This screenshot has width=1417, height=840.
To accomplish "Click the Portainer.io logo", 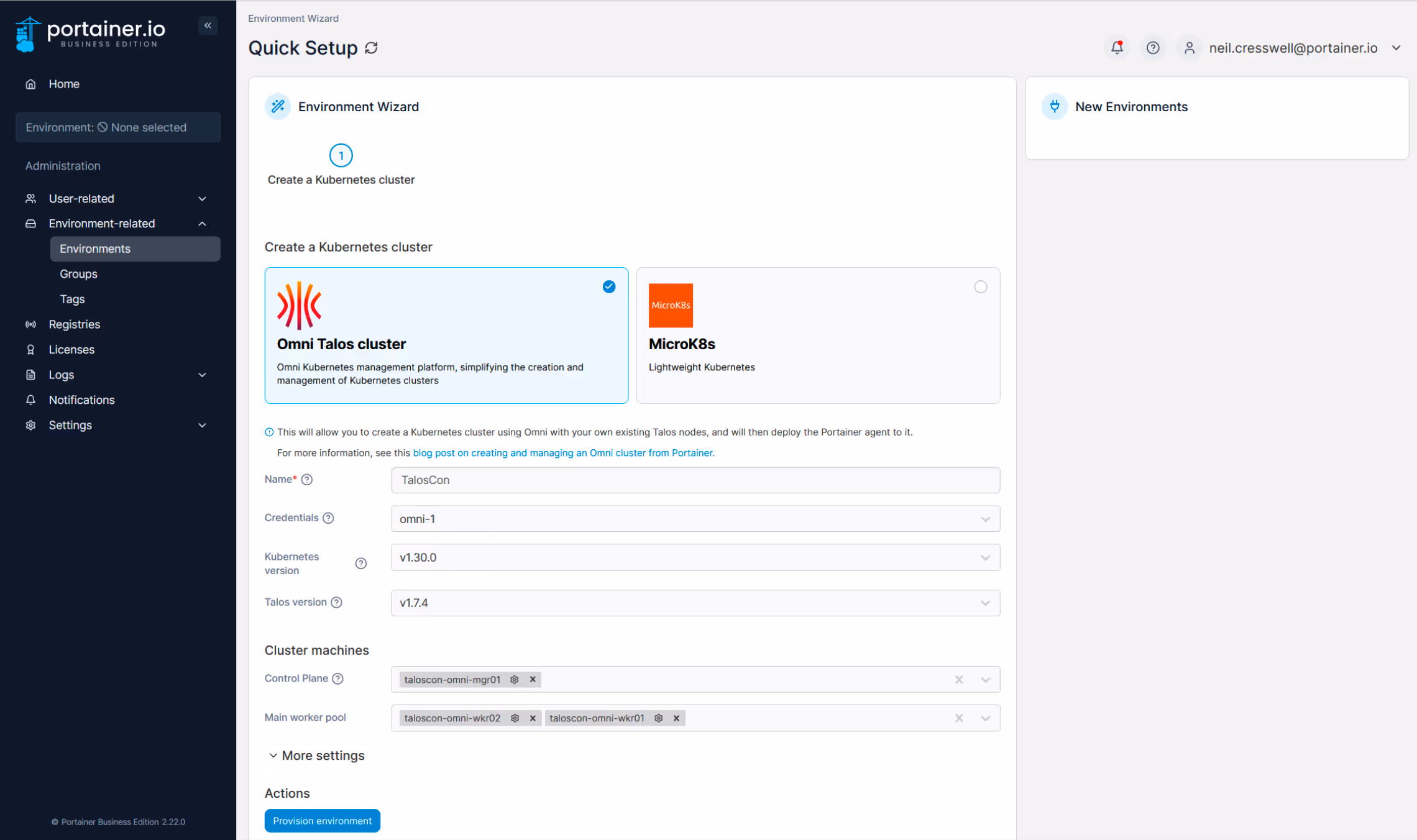I will 91,34.
